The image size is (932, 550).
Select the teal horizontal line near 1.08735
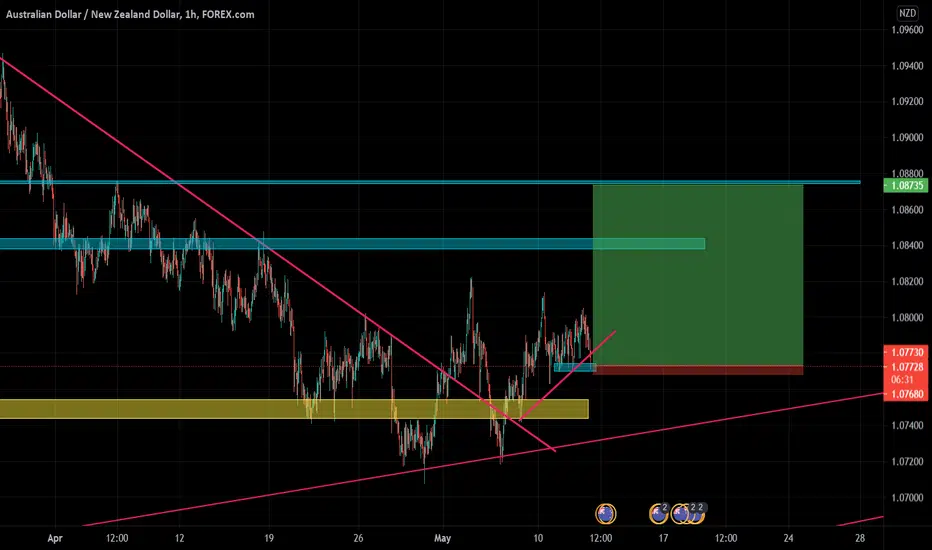[430, 182]
